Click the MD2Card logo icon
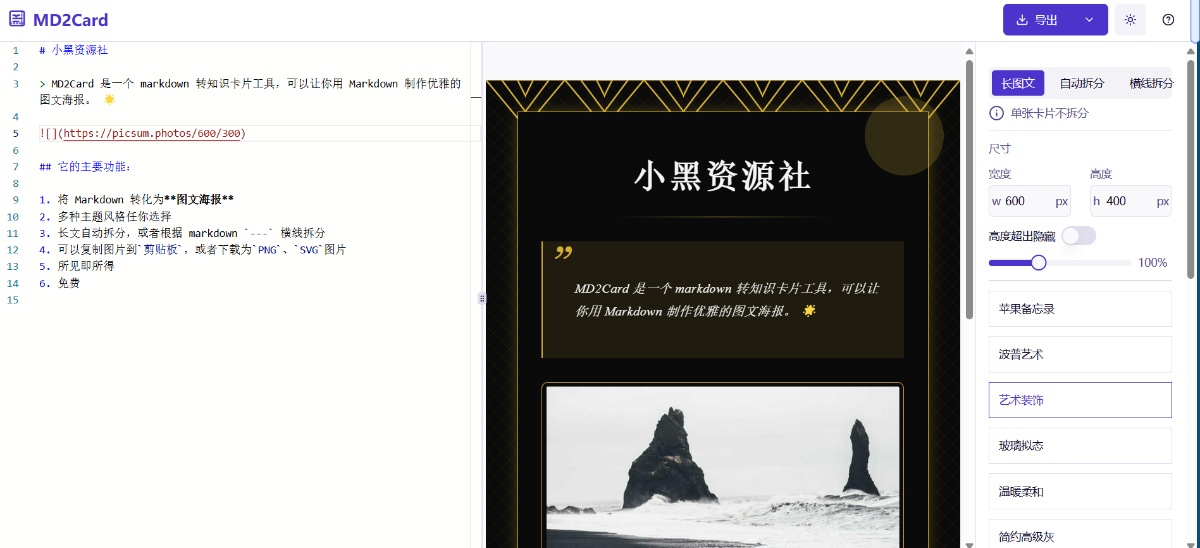The image size is (1200, 548). [17, 20]
